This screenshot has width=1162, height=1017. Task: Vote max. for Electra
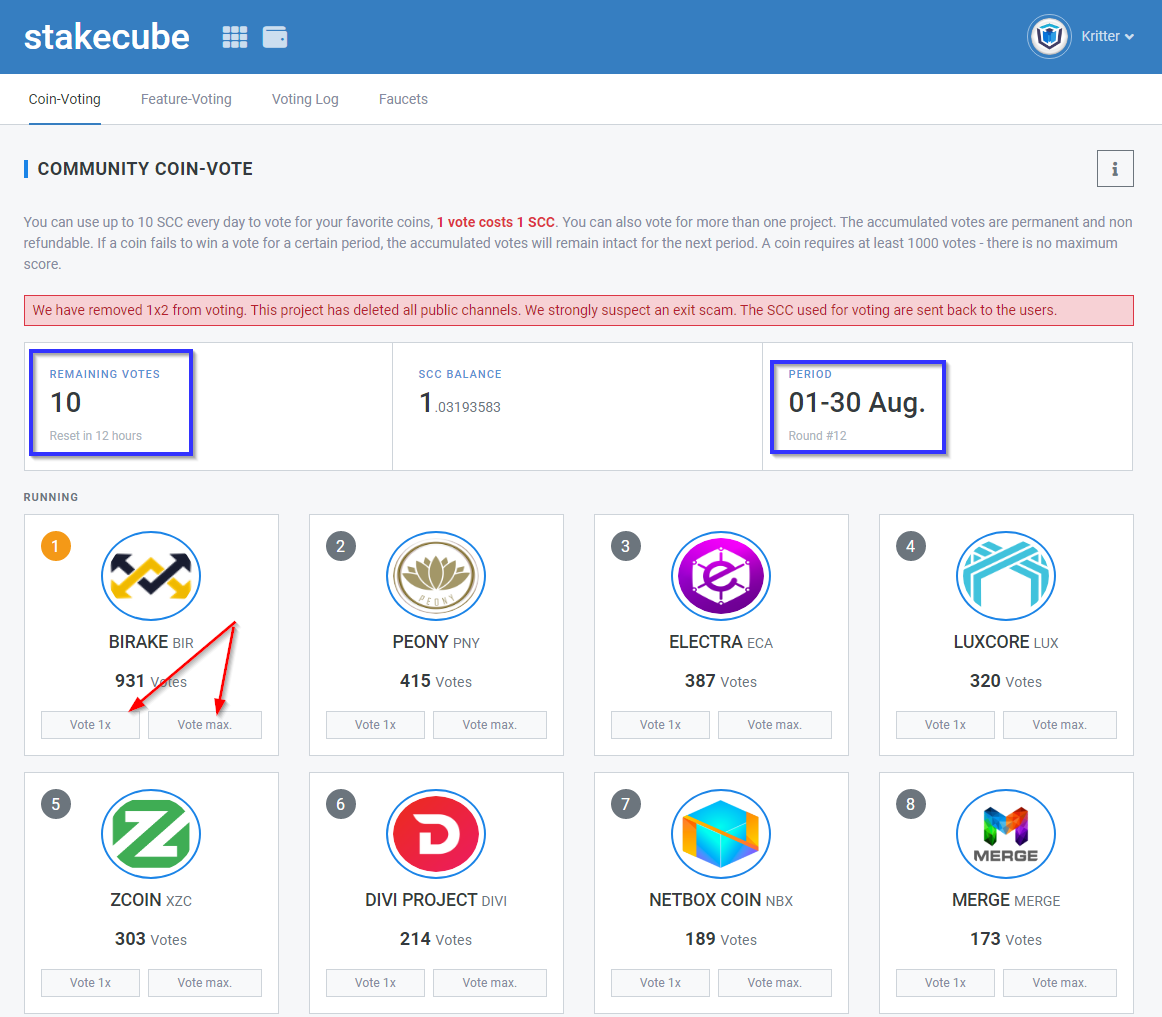click(x=774, y=725)
